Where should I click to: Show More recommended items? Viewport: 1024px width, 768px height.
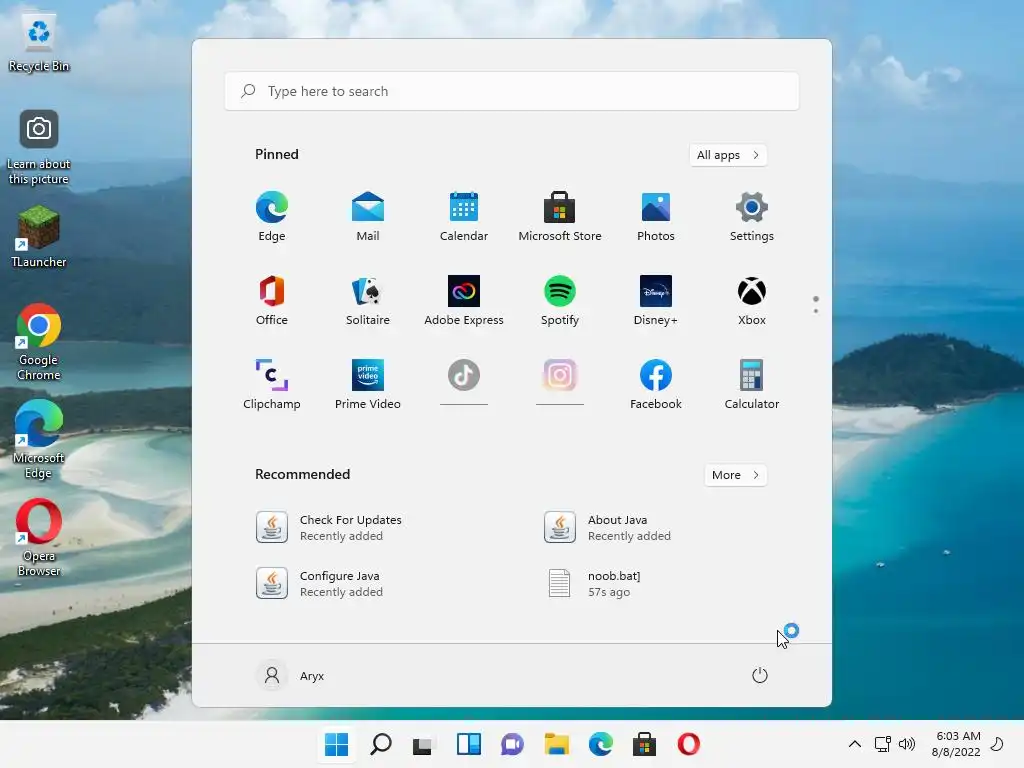coord(735,475)
